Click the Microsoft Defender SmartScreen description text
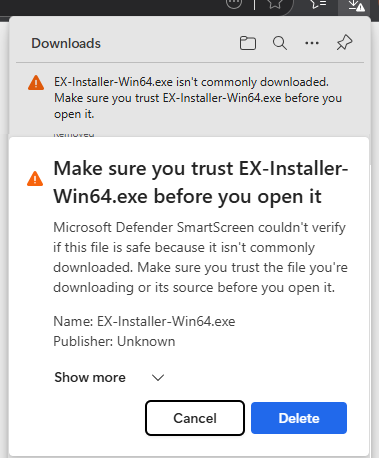Image resolution: width=379 pixels, height=458 pixels. 200,257
